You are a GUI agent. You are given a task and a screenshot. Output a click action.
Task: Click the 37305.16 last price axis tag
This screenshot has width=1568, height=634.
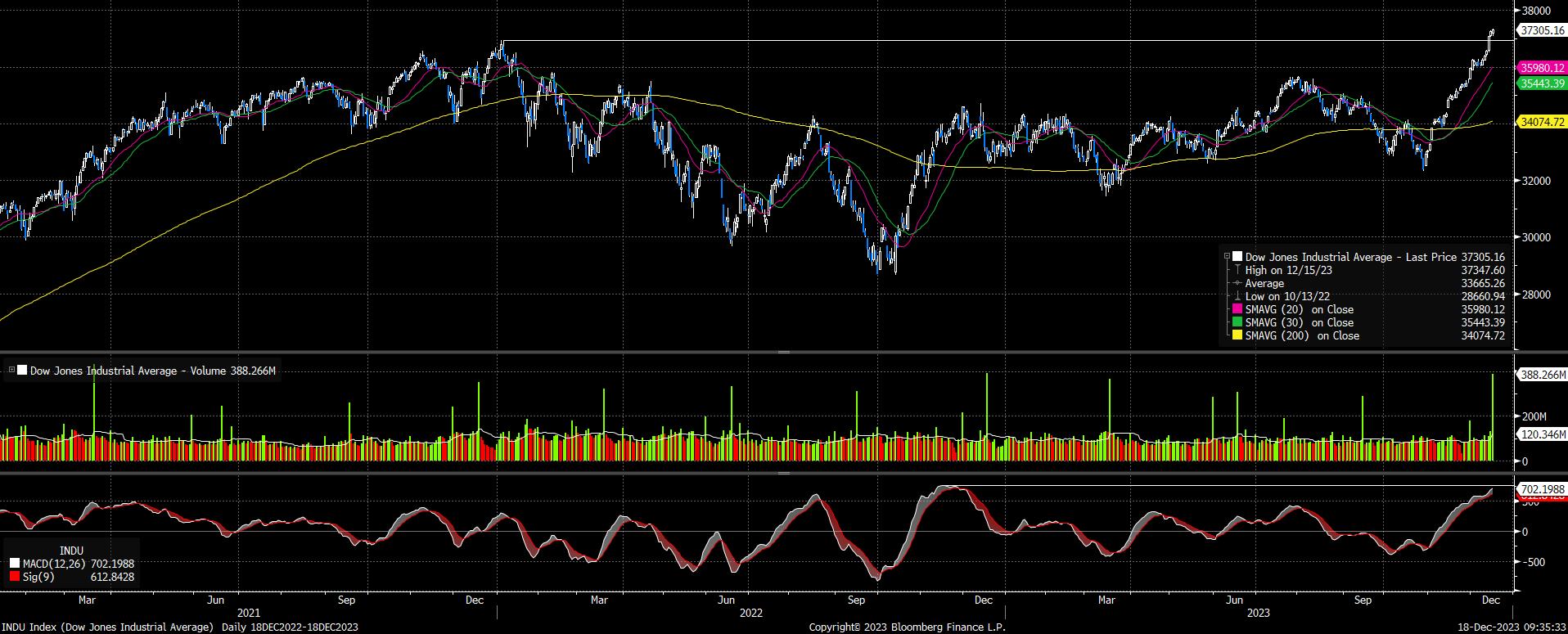click(1542, 30)
